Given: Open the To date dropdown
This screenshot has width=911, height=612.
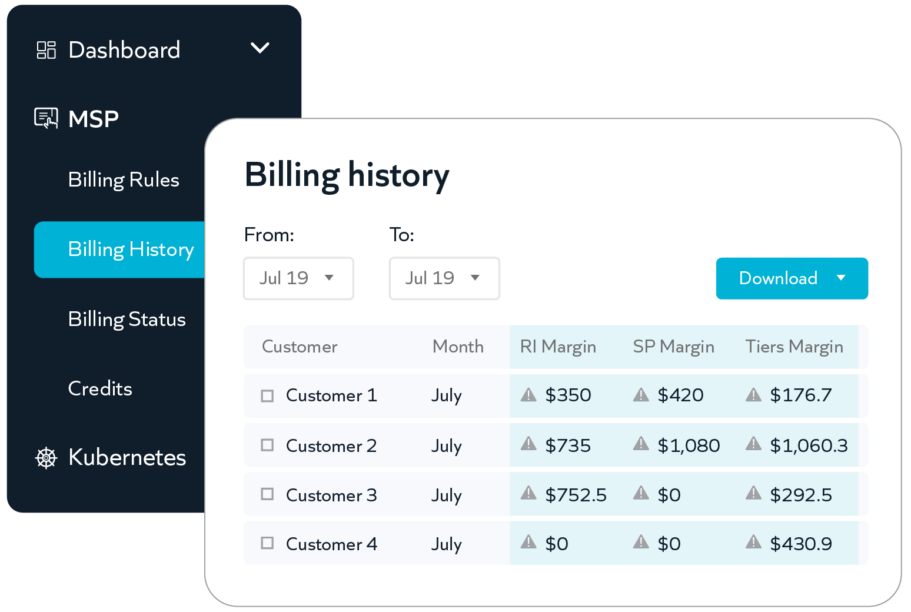Looking at the screenshot, I should [x=444, y=278].
